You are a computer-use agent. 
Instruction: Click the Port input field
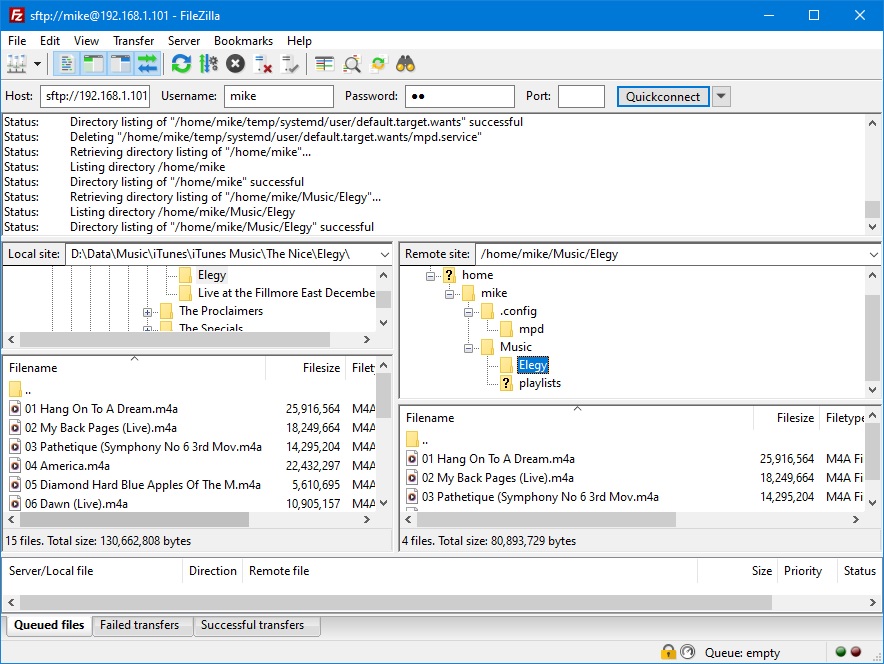[x=581, y=96]
